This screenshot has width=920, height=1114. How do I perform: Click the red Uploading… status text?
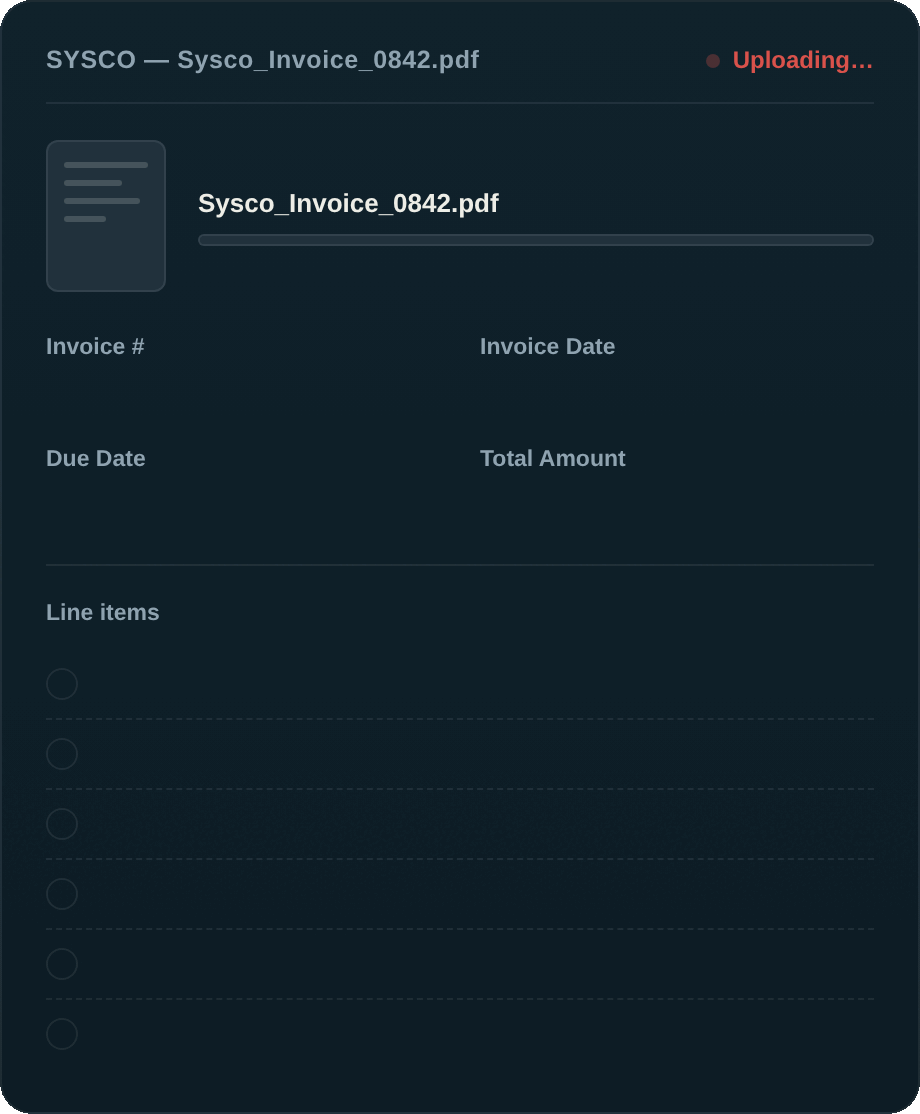pyautogui.click(x=803, y=60)
